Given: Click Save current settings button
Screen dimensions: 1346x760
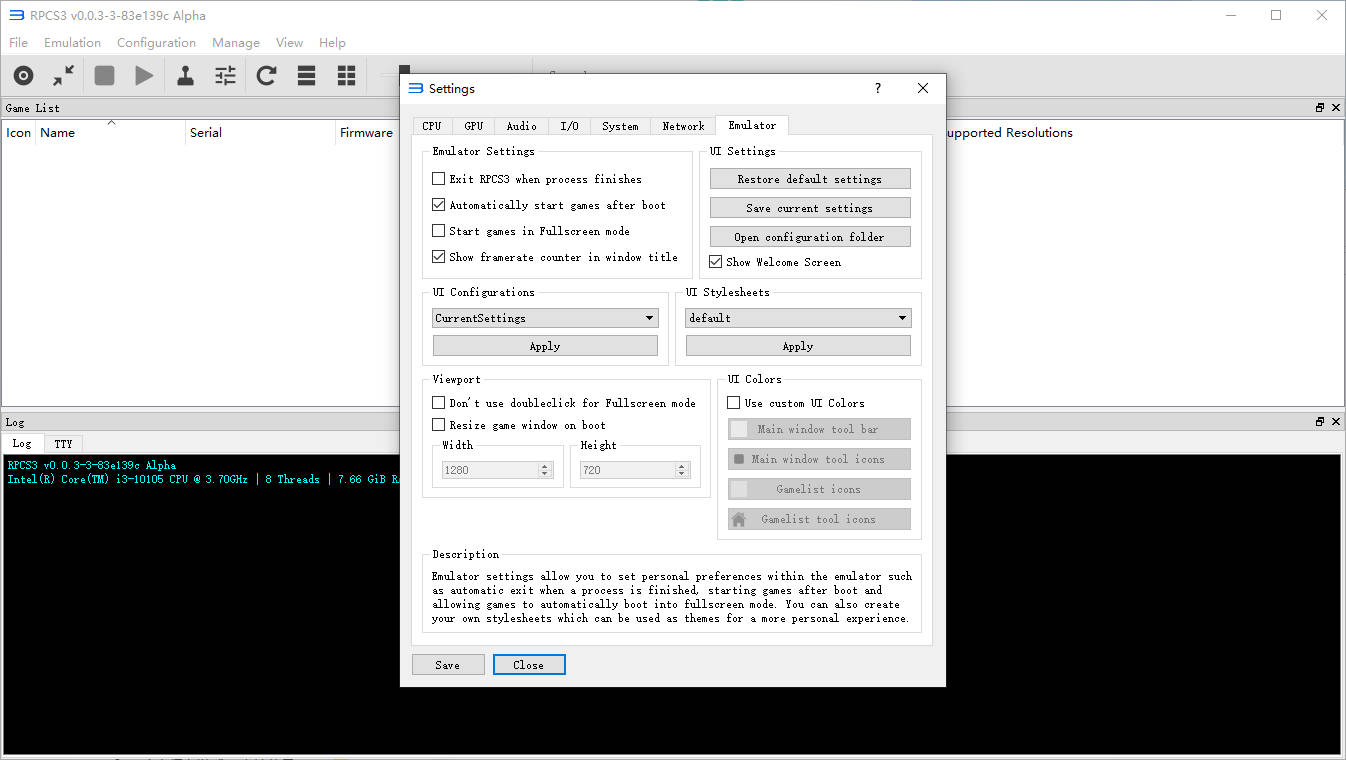Looking at the screenshot, I should [x=810, y=208].
